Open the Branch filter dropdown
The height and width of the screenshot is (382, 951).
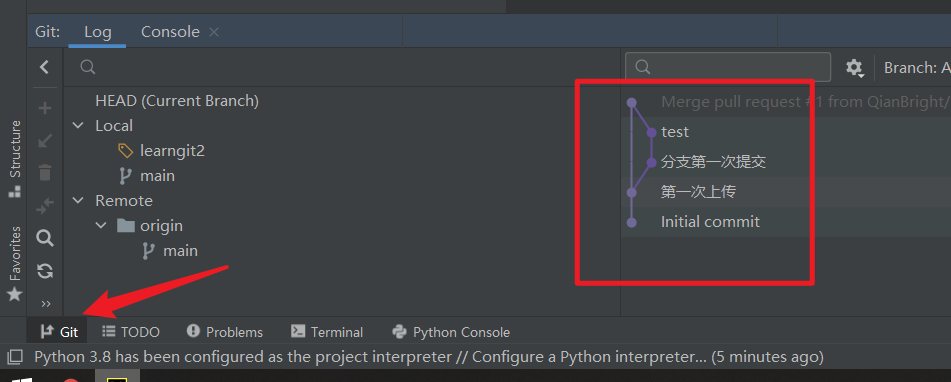click(916, 67)
